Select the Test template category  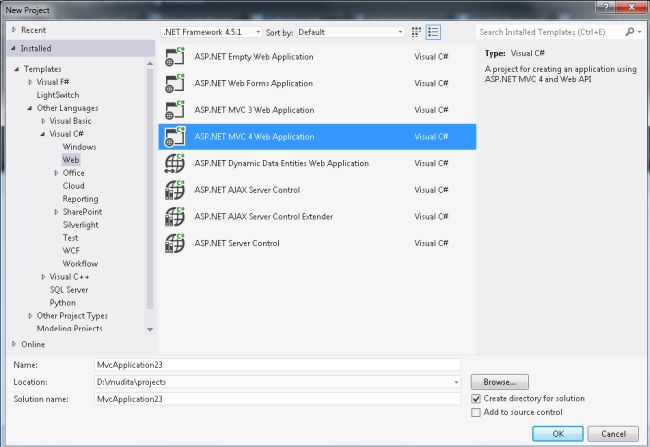70,238
